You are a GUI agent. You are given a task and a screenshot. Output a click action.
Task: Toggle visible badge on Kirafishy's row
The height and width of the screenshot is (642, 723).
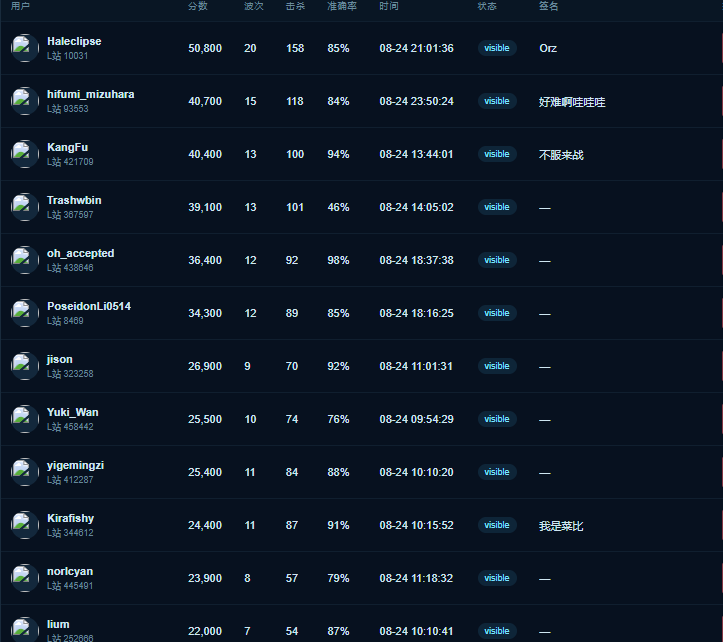(497, 525)
